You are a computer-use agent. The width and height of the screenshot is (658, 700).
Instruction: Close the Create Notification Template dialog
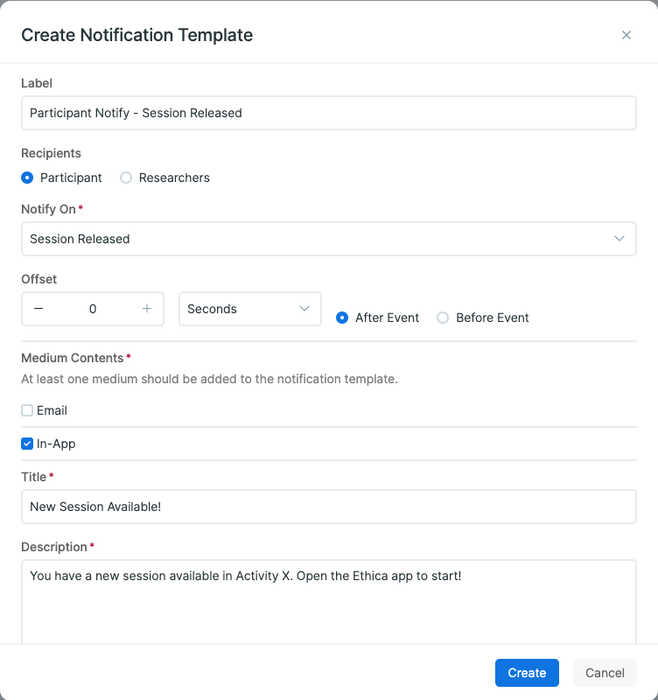point(626,35)
